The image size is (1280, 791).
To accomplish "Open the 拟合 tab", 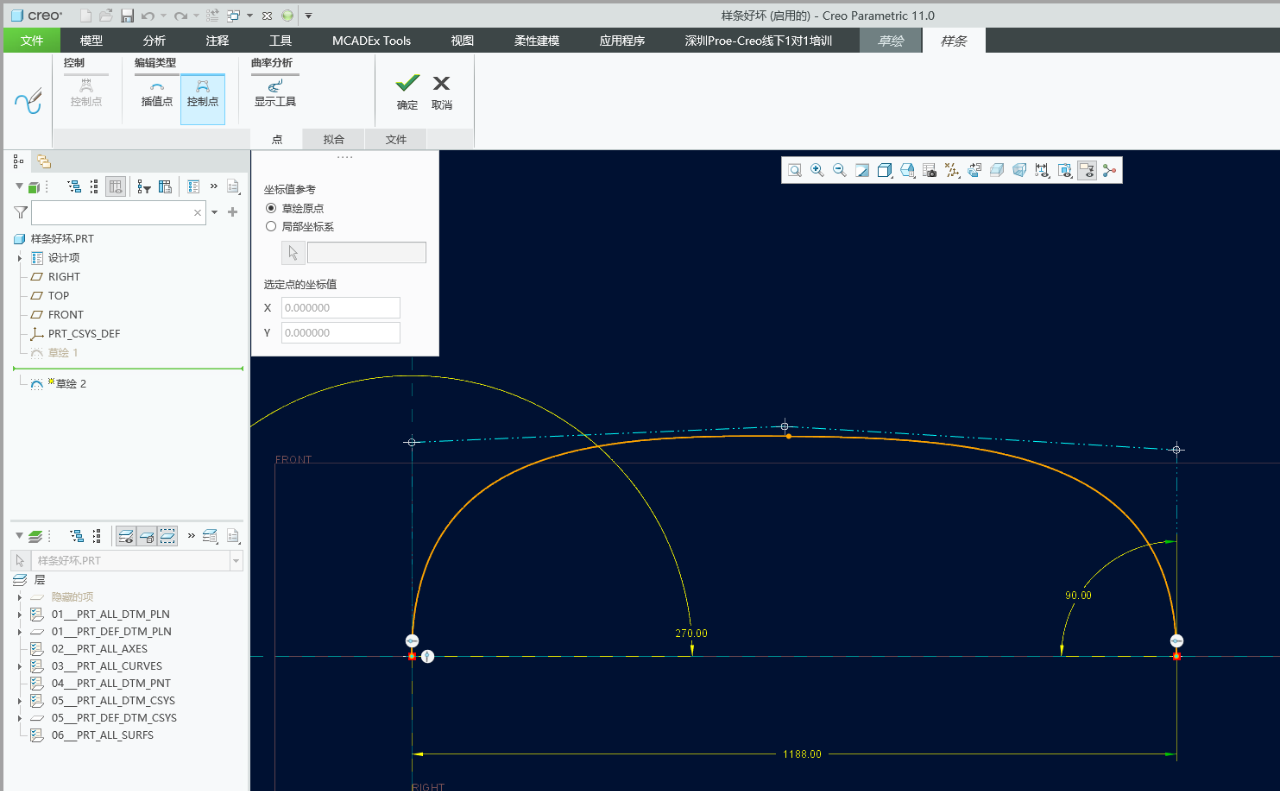I will click(334, 140).
